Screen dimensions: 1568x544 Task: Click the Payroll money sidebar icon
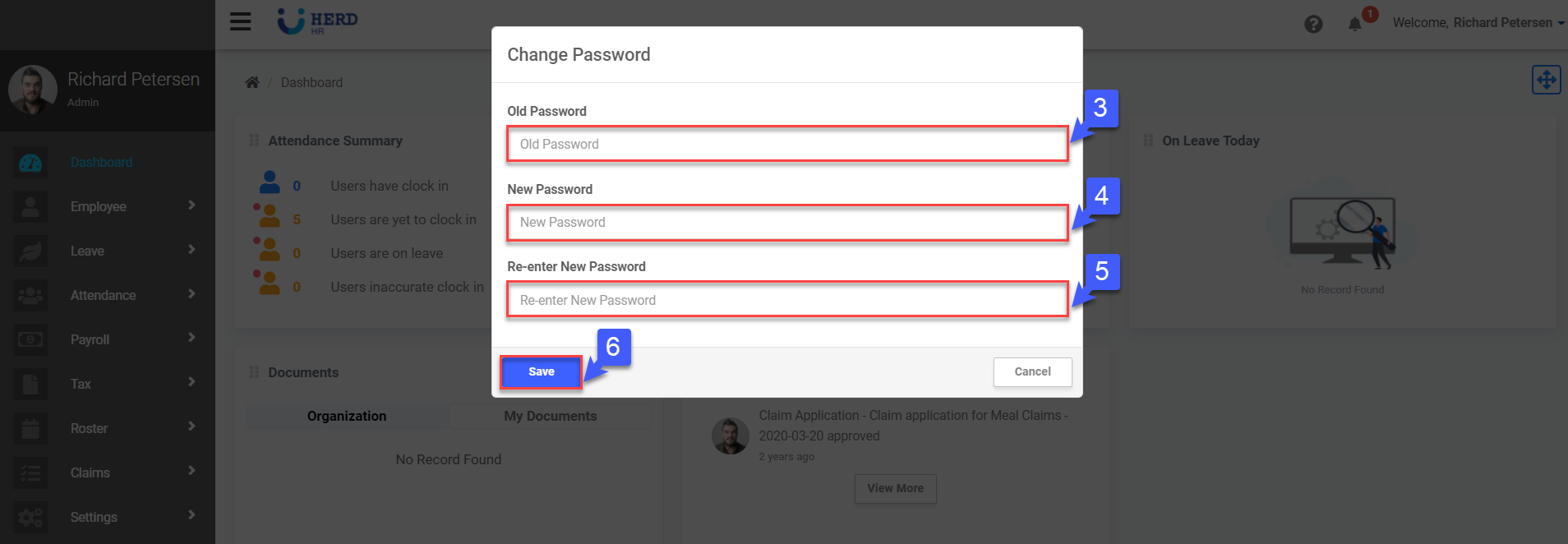point(30,339)
